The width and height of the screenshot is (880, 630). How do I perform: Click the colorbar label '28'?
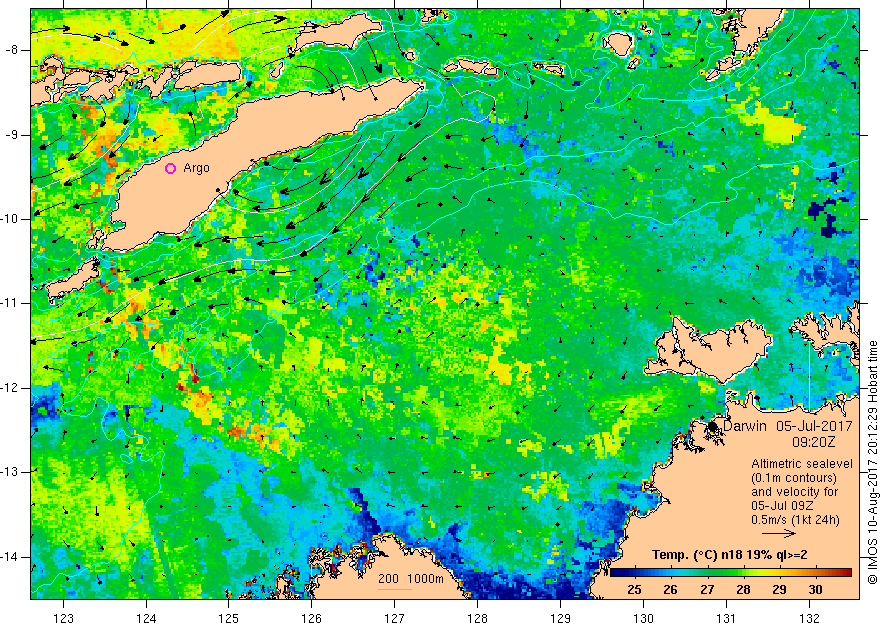coord(744,589)
